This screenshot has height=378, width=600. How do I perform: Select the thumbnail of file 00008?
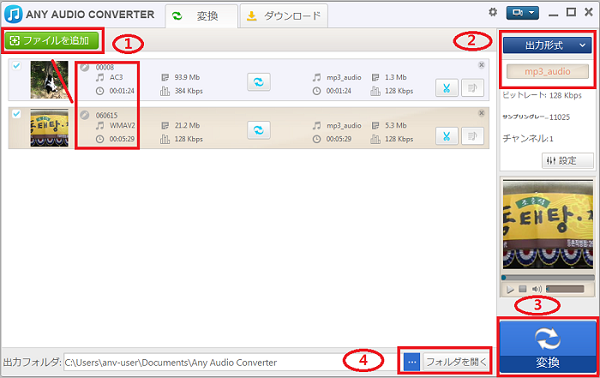pos(49,80)
